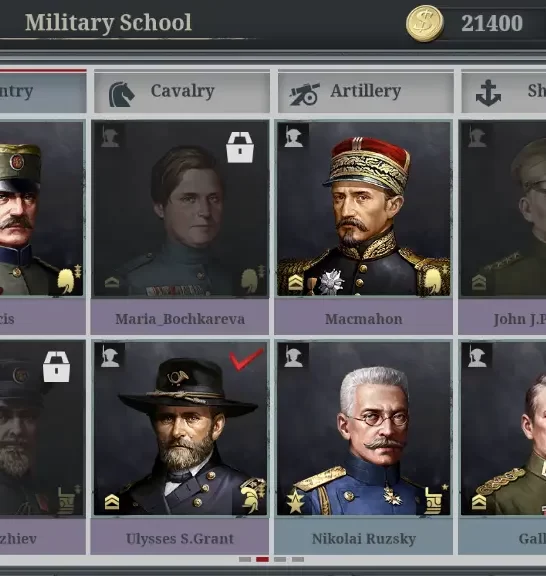
Task: Click the Ulysses S.Grant name label
Action: pyautogui.click(x=180, y=539)
